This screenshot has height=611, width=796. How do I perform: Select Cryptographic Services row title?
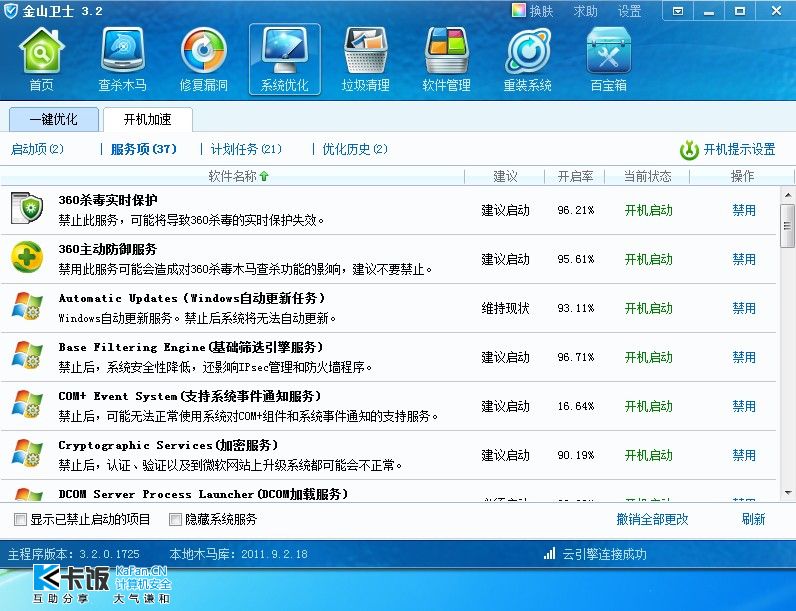coord(168,446)
